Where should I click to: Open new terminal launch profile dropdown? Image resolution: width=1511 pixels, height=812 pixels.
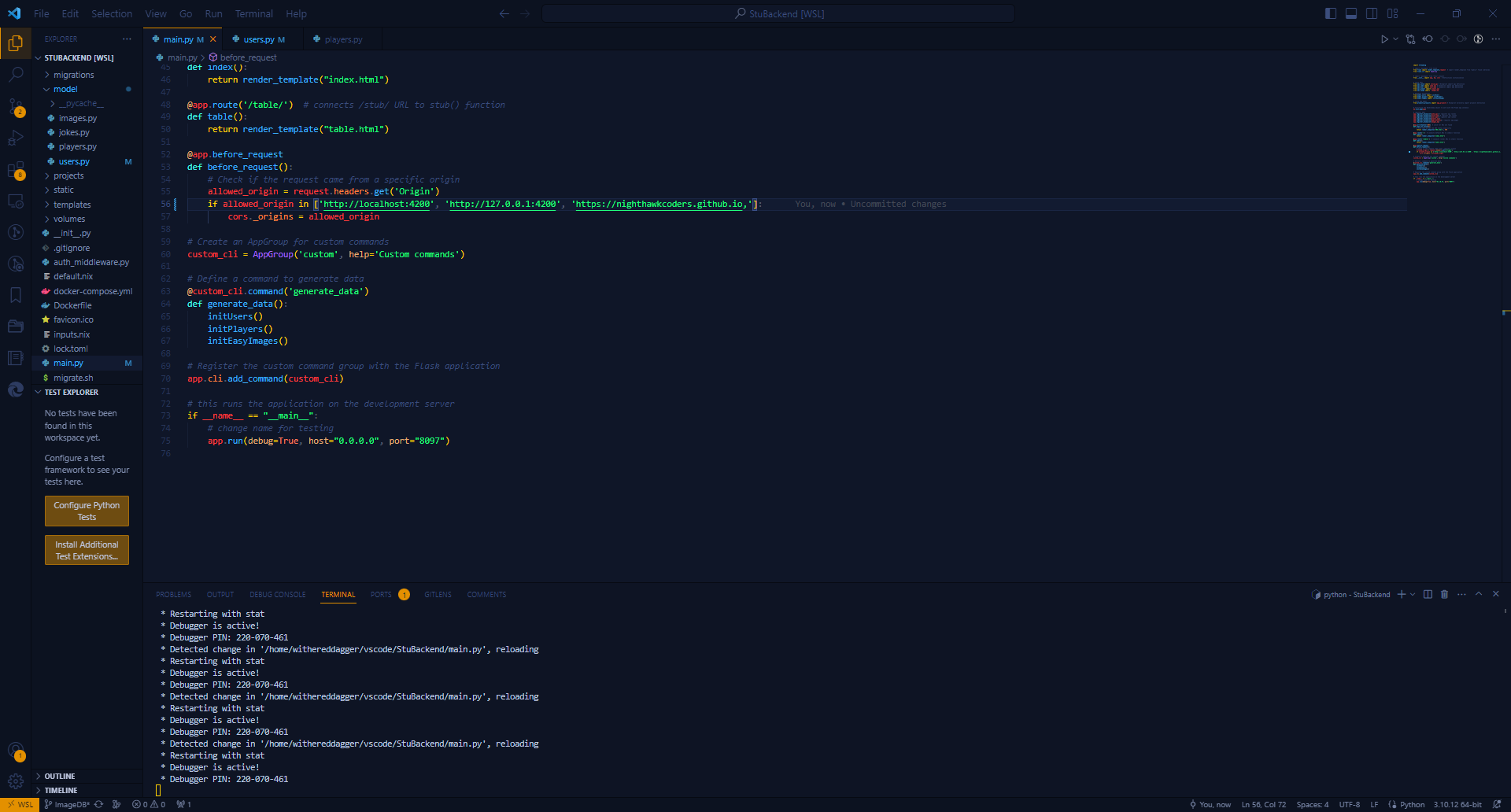1413,594
